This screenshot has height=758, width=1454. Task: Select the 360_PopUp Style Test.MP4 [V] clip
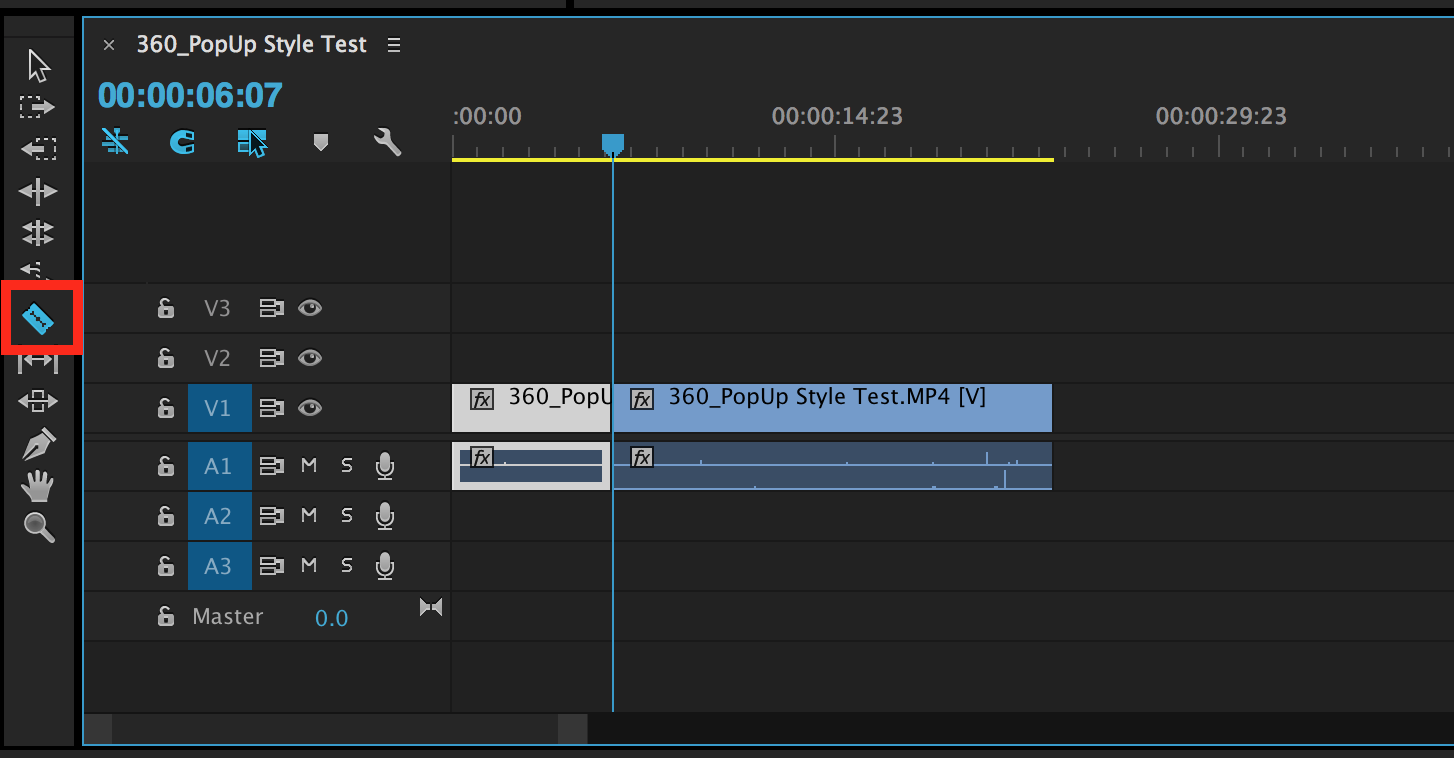[x=832, y=408]
